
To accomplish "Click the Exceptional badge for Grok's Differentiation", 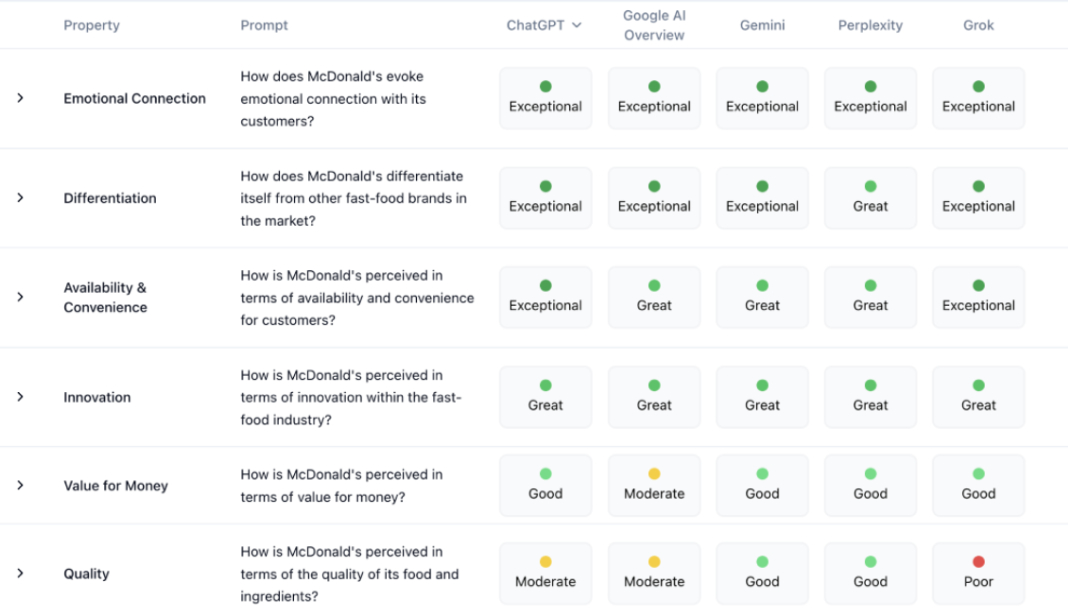I will click(x=978, y=197).
